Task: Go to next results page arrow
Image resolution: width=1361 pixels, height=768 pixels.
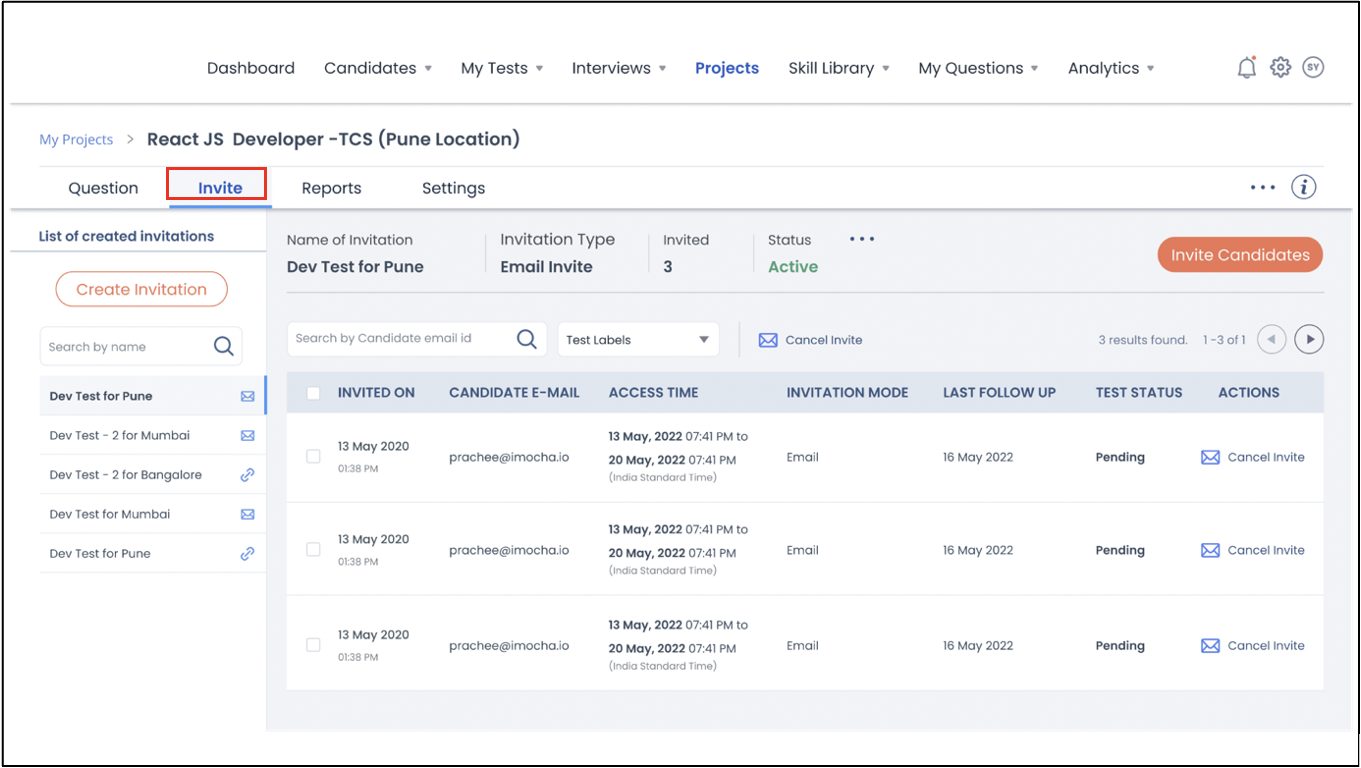Action: point(1309,339)
